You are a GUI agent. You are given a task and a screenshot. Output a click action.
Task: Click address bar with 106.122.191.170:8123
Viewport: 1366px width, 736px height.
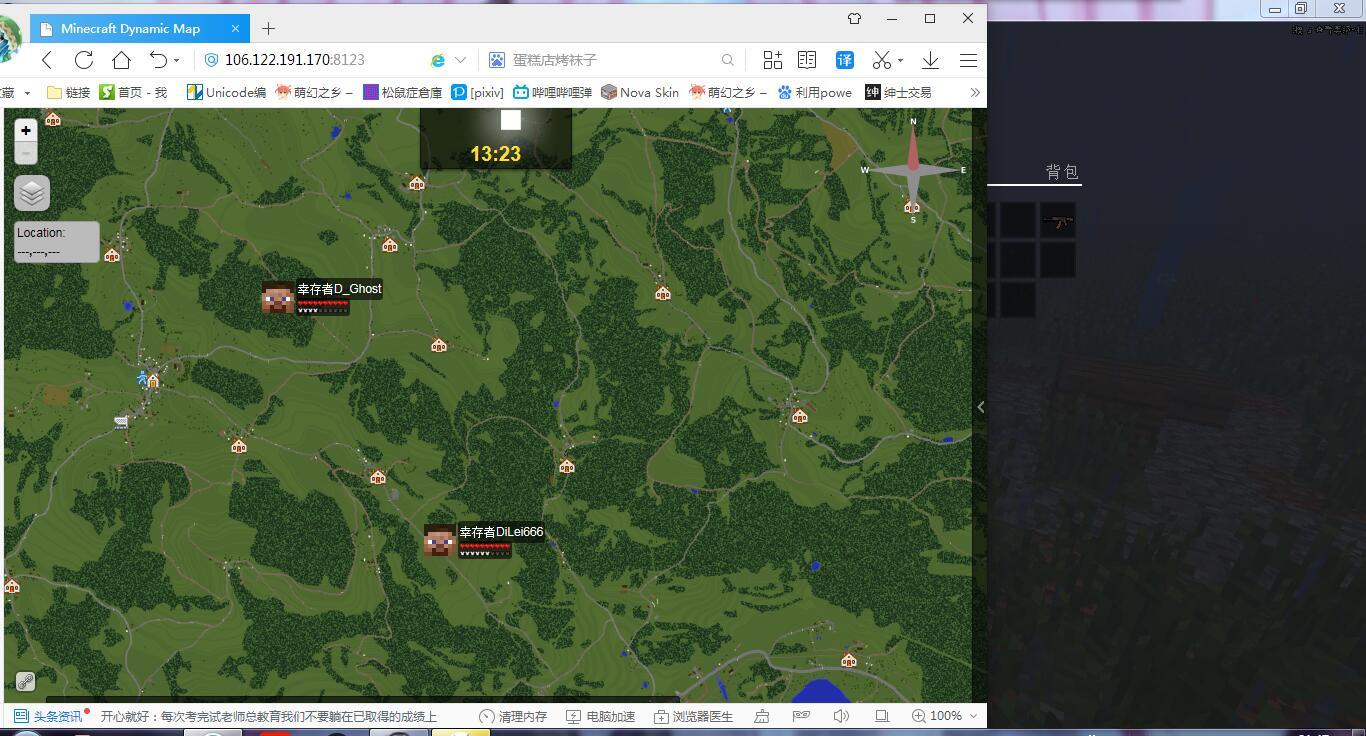point(294,60)
